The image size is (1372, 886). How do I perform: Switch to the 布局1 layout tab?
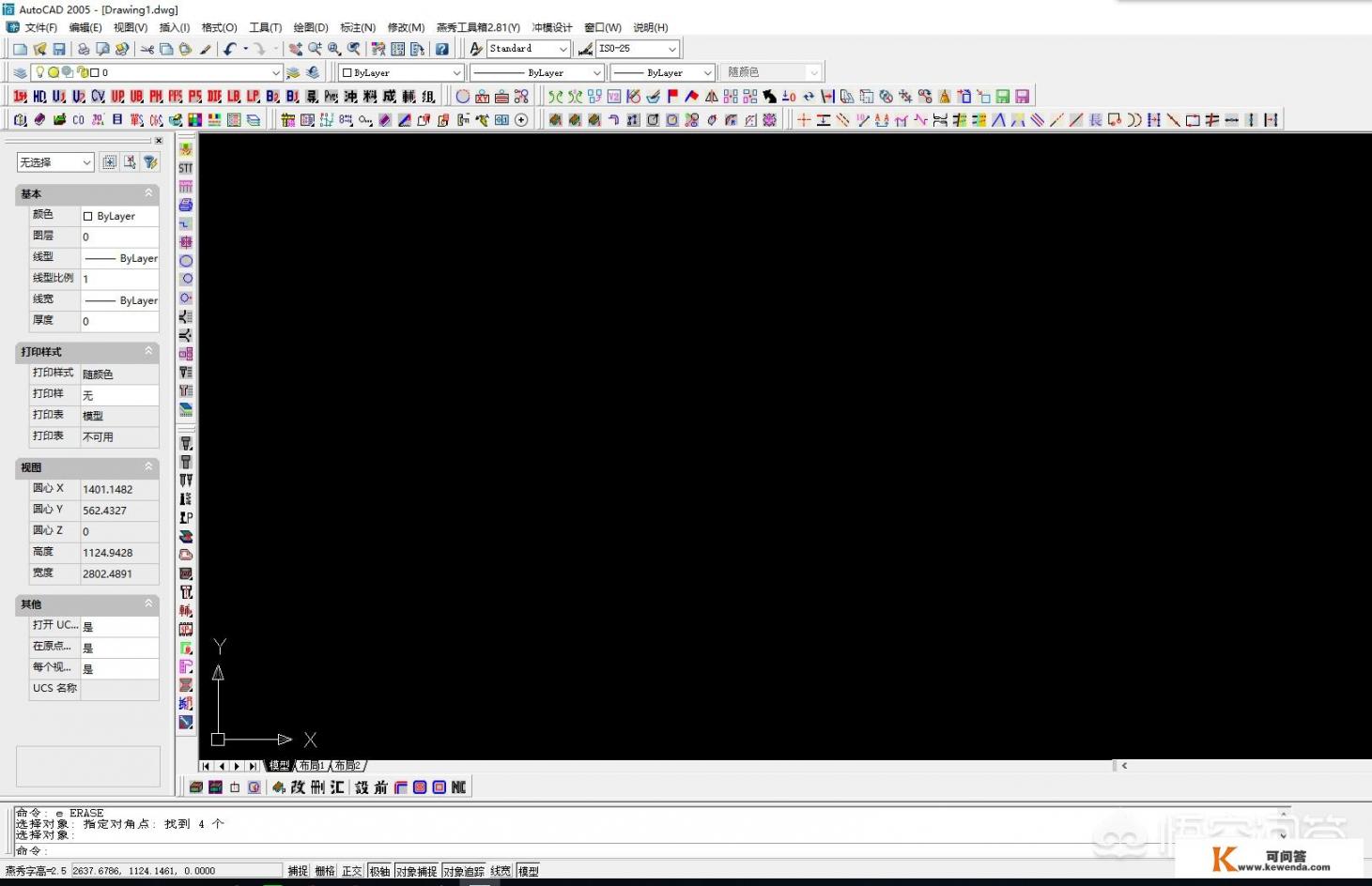[313, 766]
